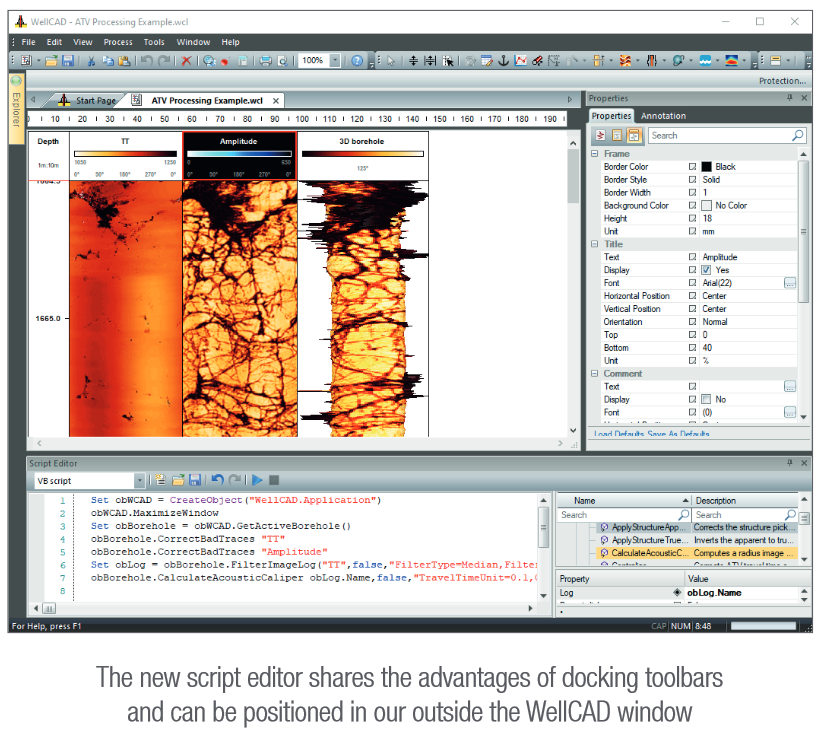Toggle the marker box beside Horizontal Position
This screenshot has width=823, height=745.
[x=692, y=296]
